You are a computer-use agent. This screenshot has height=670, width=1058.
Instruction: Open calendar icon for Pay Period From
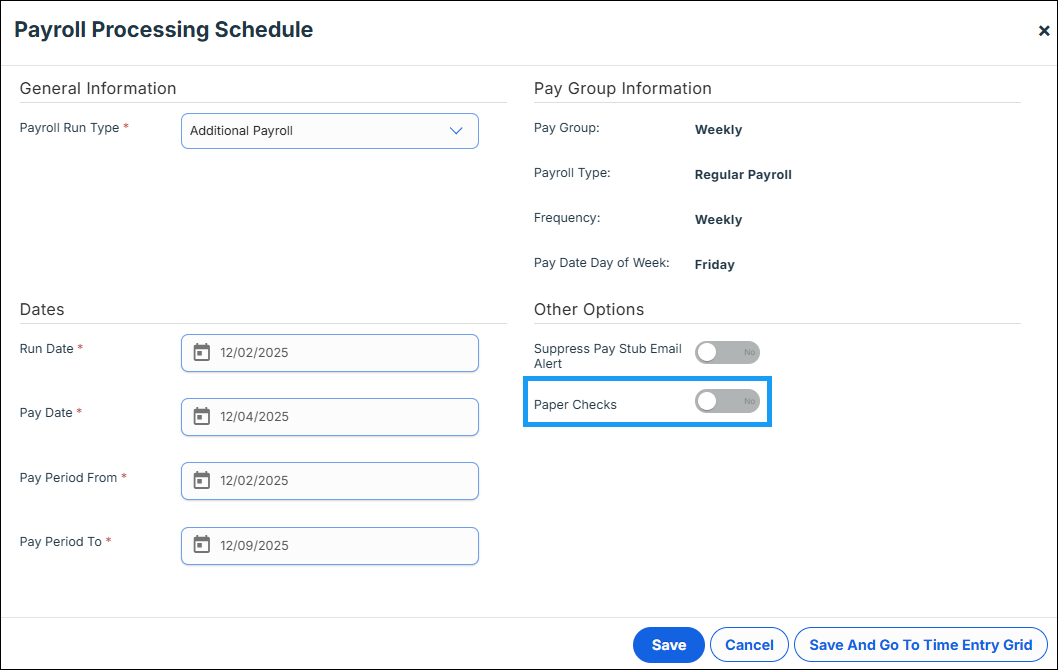(x=201, y=481)
